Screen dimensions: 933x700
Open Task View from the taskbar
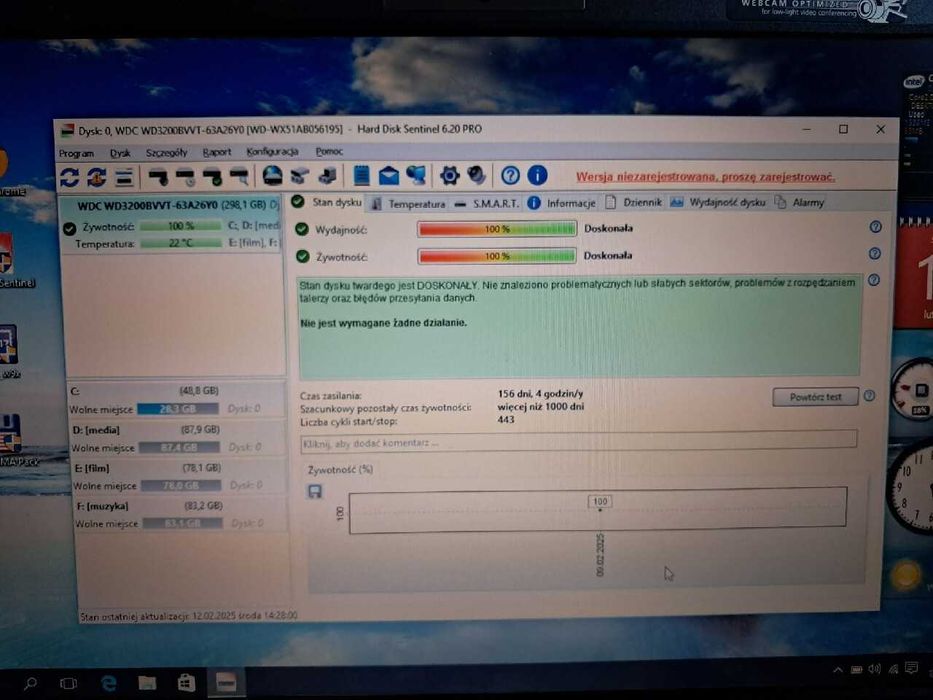(x=68, y=683)
